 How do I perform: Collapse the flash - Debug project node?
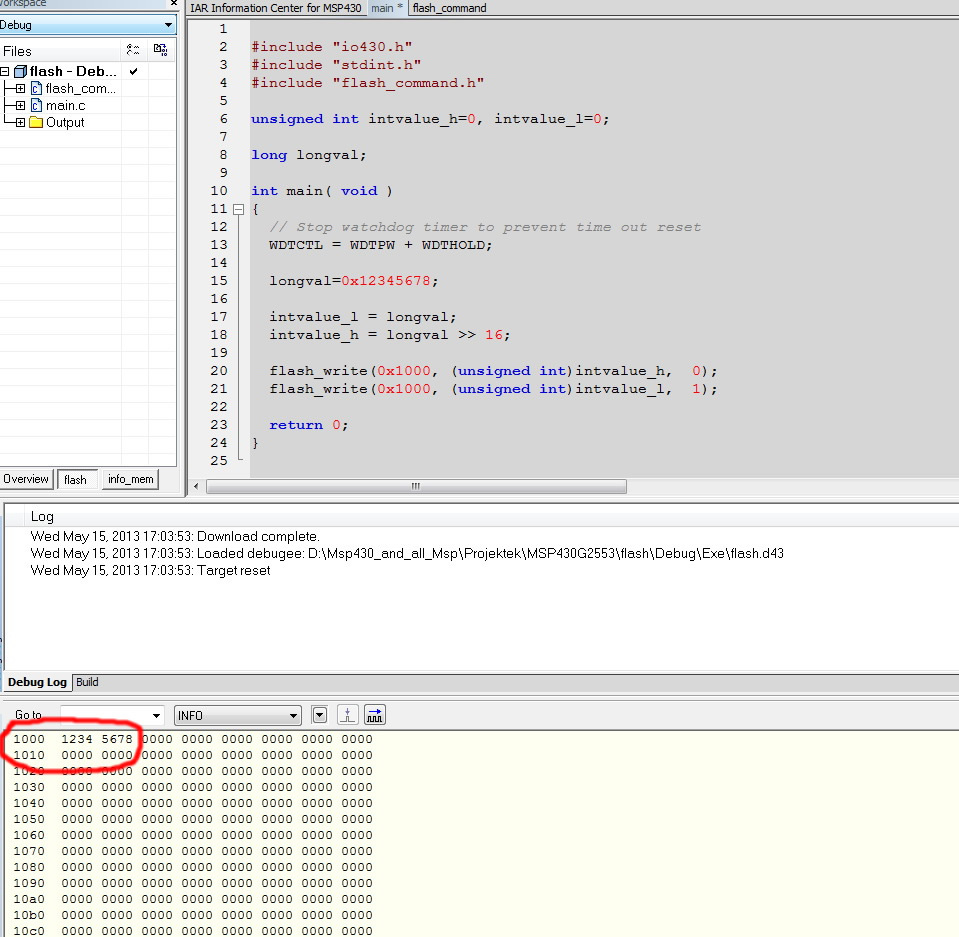click(x=4, y=72)
